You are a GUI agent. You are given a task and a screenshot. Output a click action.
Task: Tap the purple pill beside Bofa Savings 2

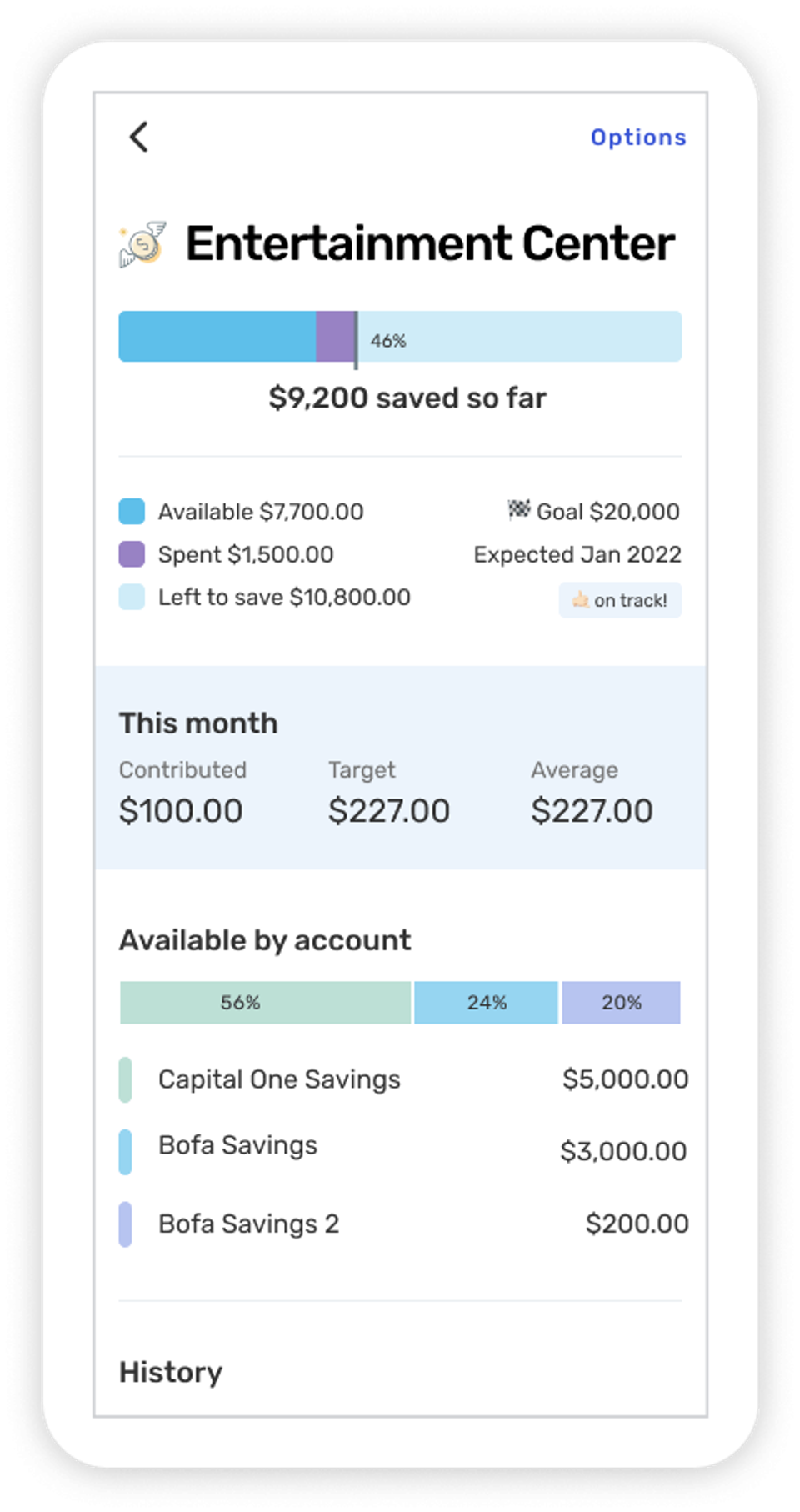(x=126, y=1223)
